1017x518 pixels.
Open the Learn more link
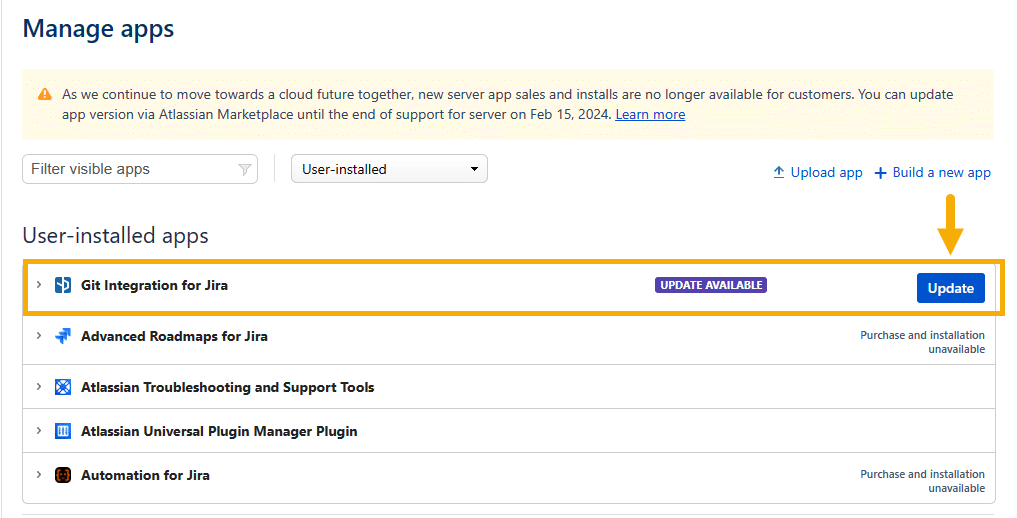pyautogui.click(x=650, y=114)
